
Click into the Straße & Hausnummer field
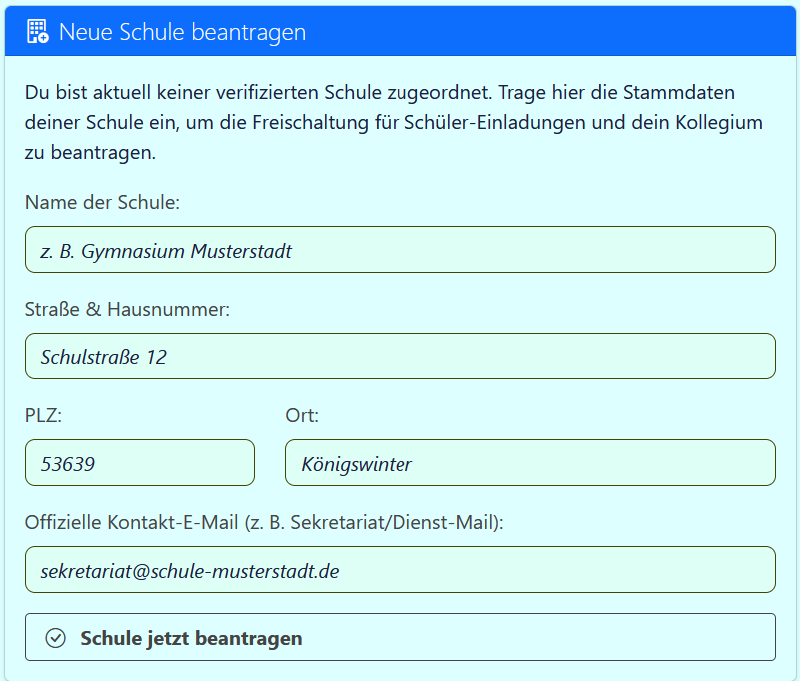(401, 356)
